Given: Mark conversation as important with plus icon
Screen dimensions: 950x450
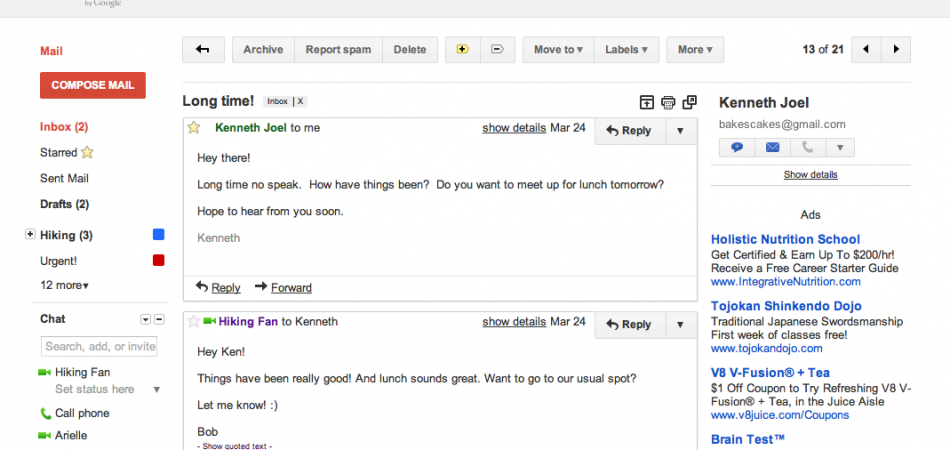Looking at the screenshot, I should [x=462, y=50].
